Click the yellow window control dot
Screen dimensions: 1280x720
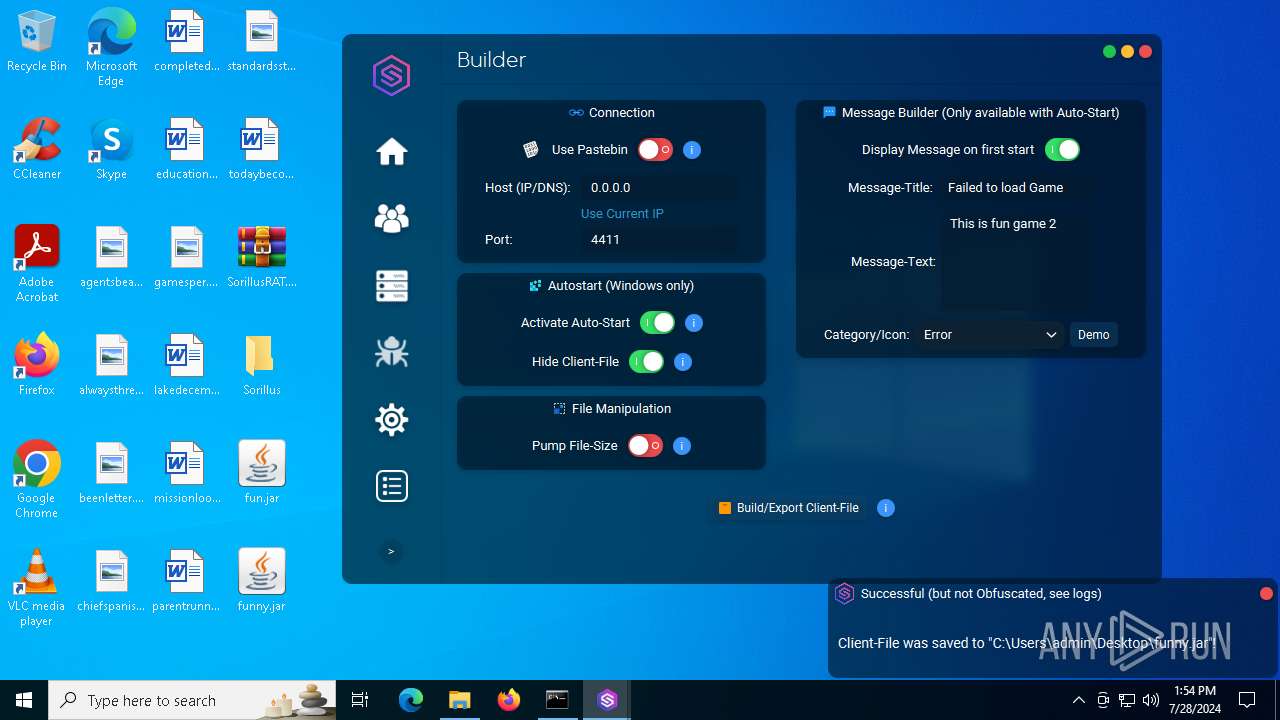click(x=1127, y=52)
